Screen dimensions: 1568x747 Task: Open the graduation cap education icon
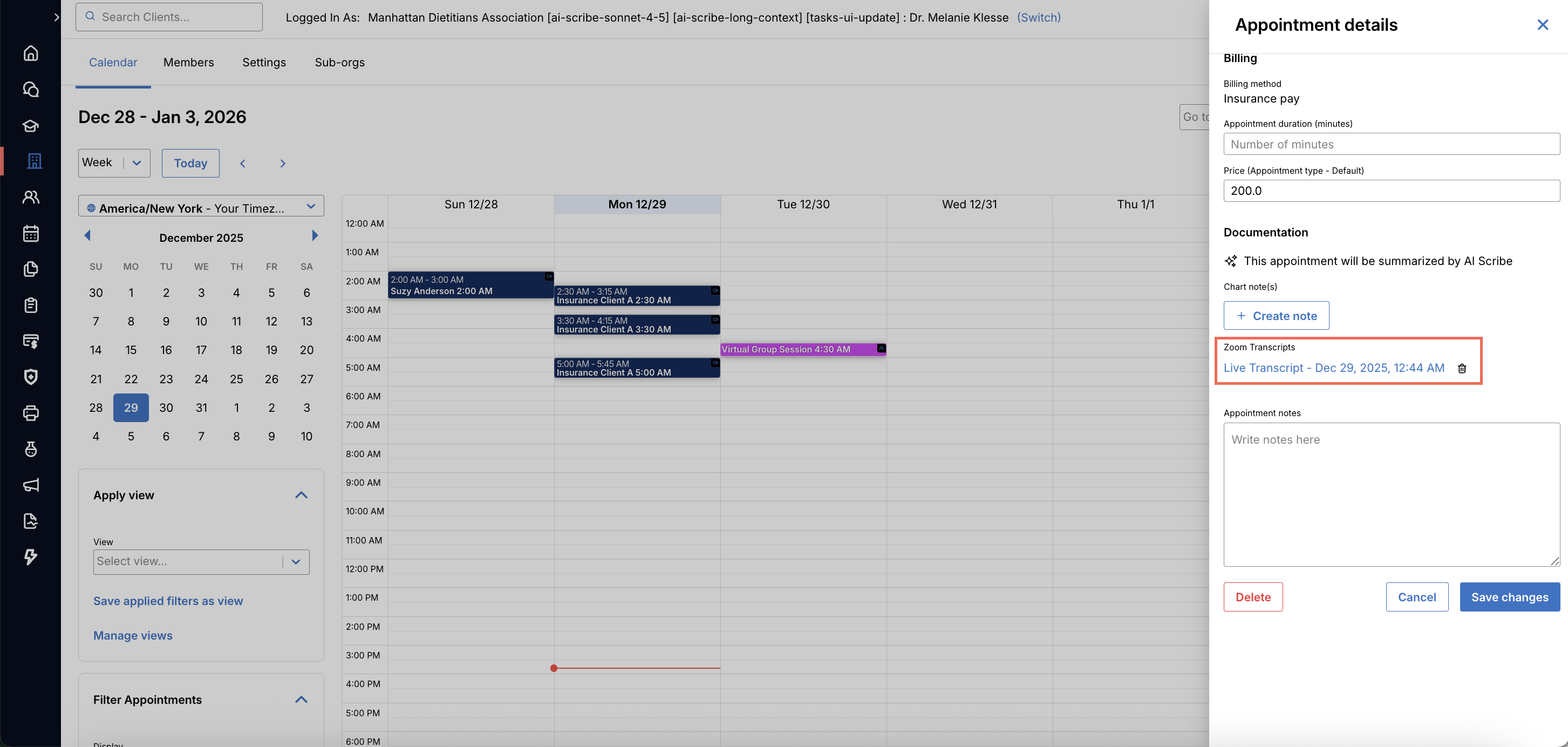pos(30,125)
